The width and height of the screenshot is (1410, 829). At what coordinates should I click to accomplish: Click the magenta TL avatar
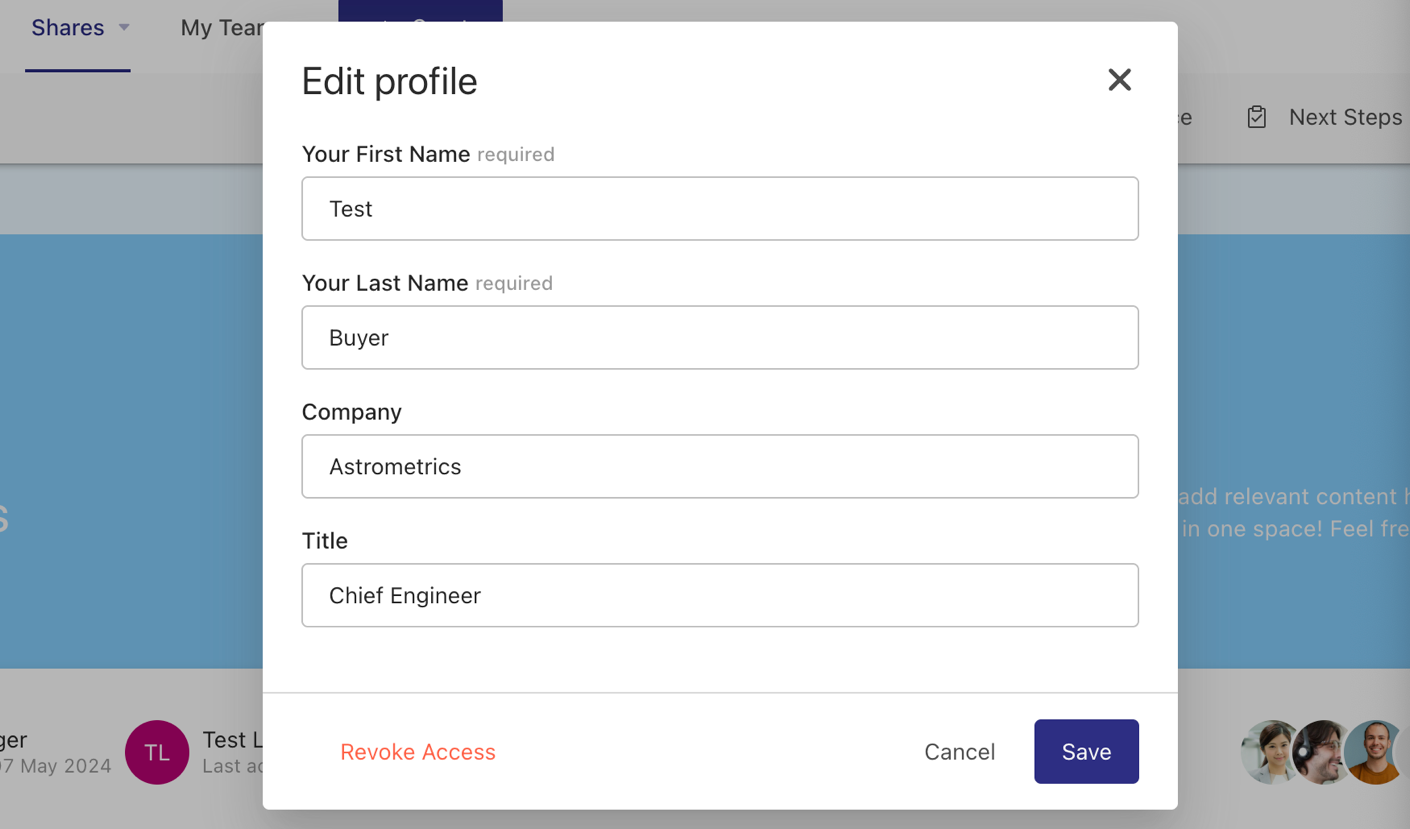click(157, 752)
